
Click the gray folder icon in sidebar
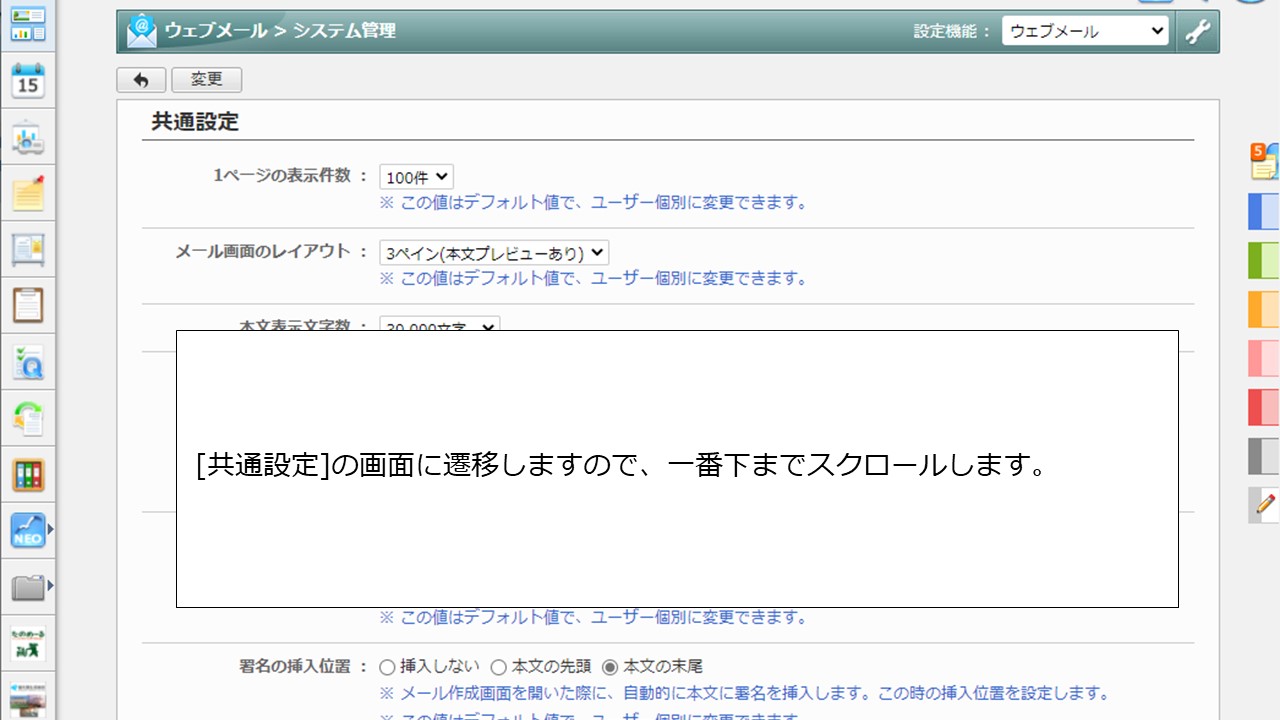pyautogui.click(x=27, y=586)
